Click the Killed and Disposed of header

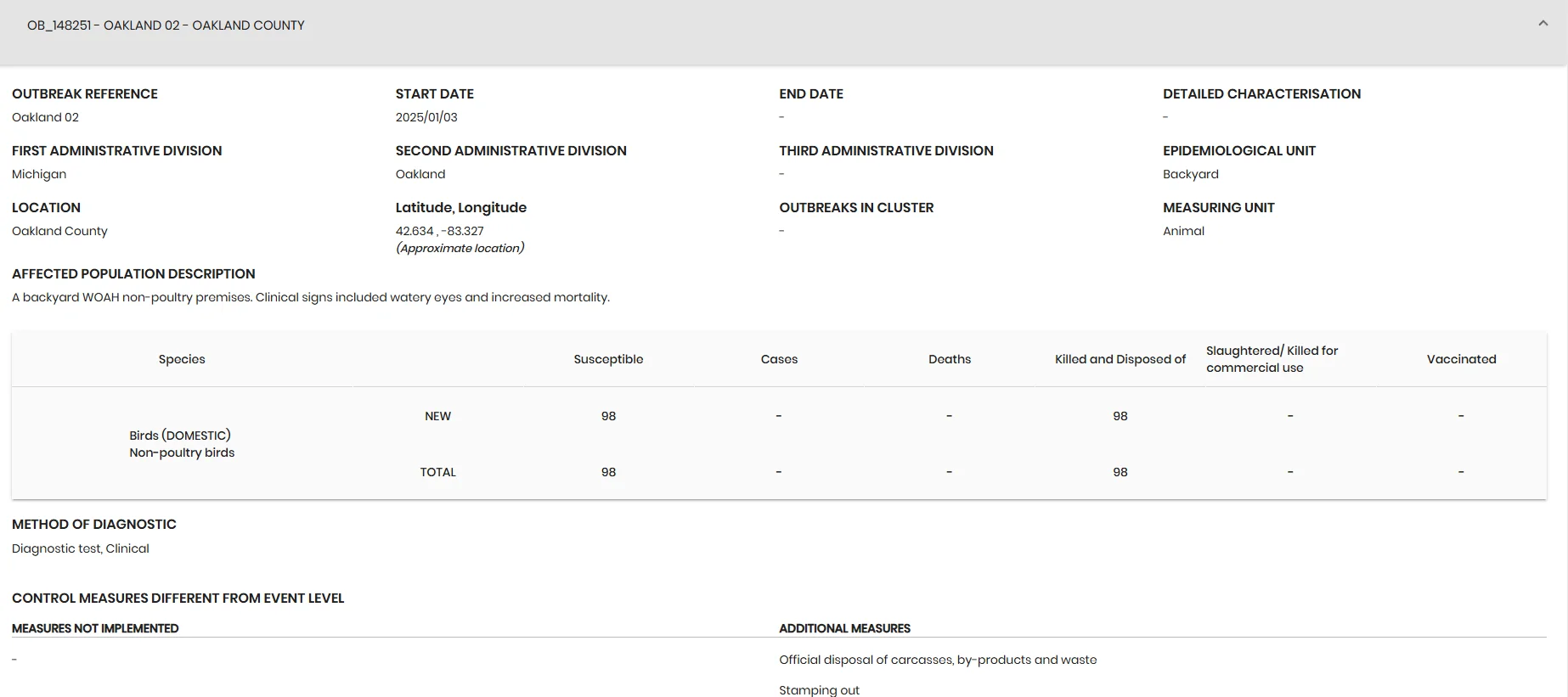(x=1120, y=359)
